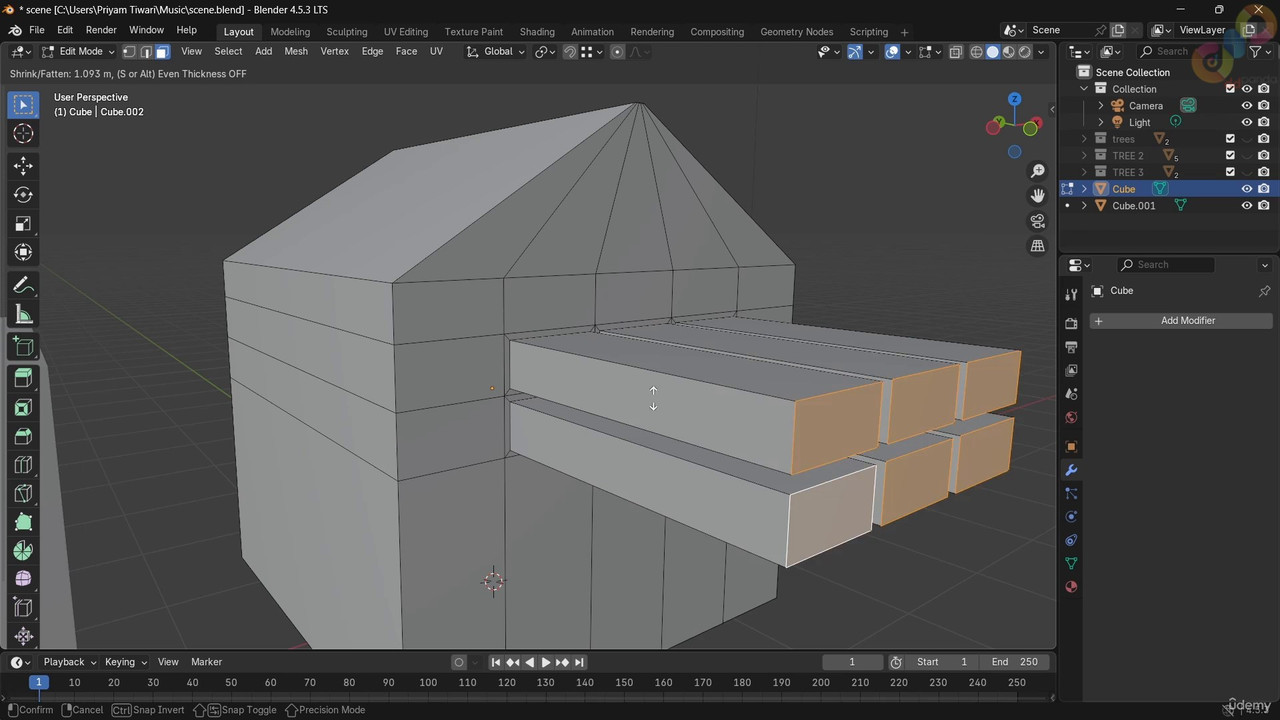Open the File menu
Screen dimensions: 1280x720
coord(37,30)
